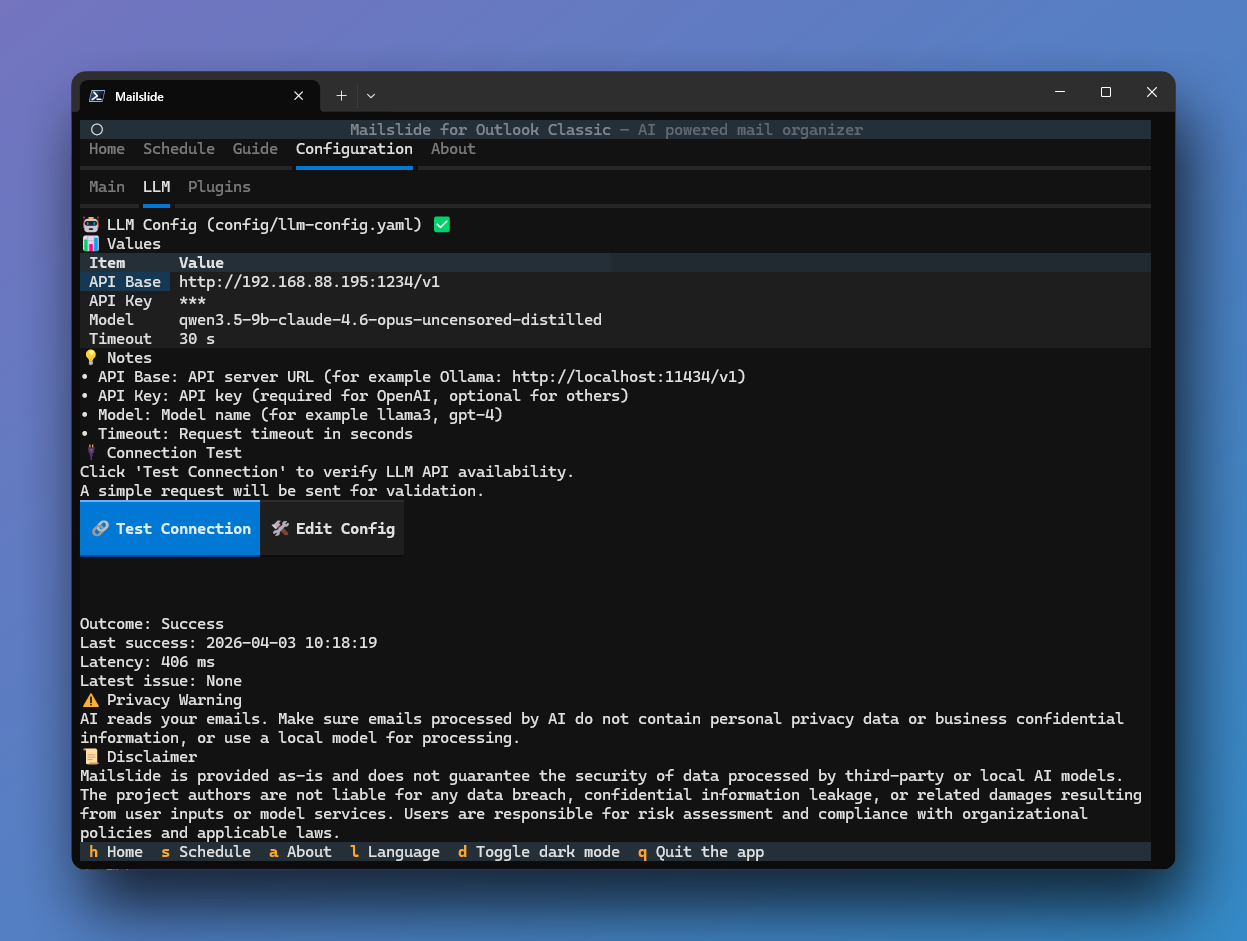Open the About tab
This screenshot has width=1247, height=941.
(453, 149)
